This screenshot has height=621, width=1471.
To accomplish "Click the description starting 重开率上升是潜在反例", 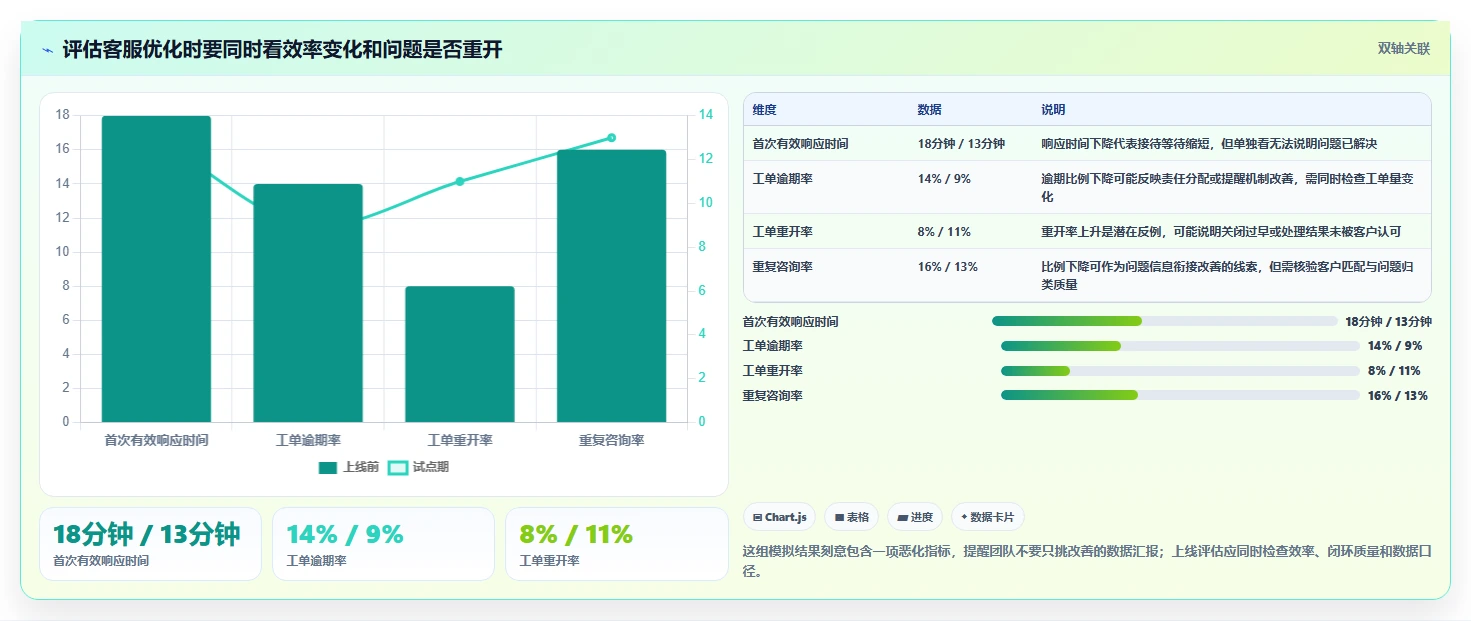I will pos(1221,232).
